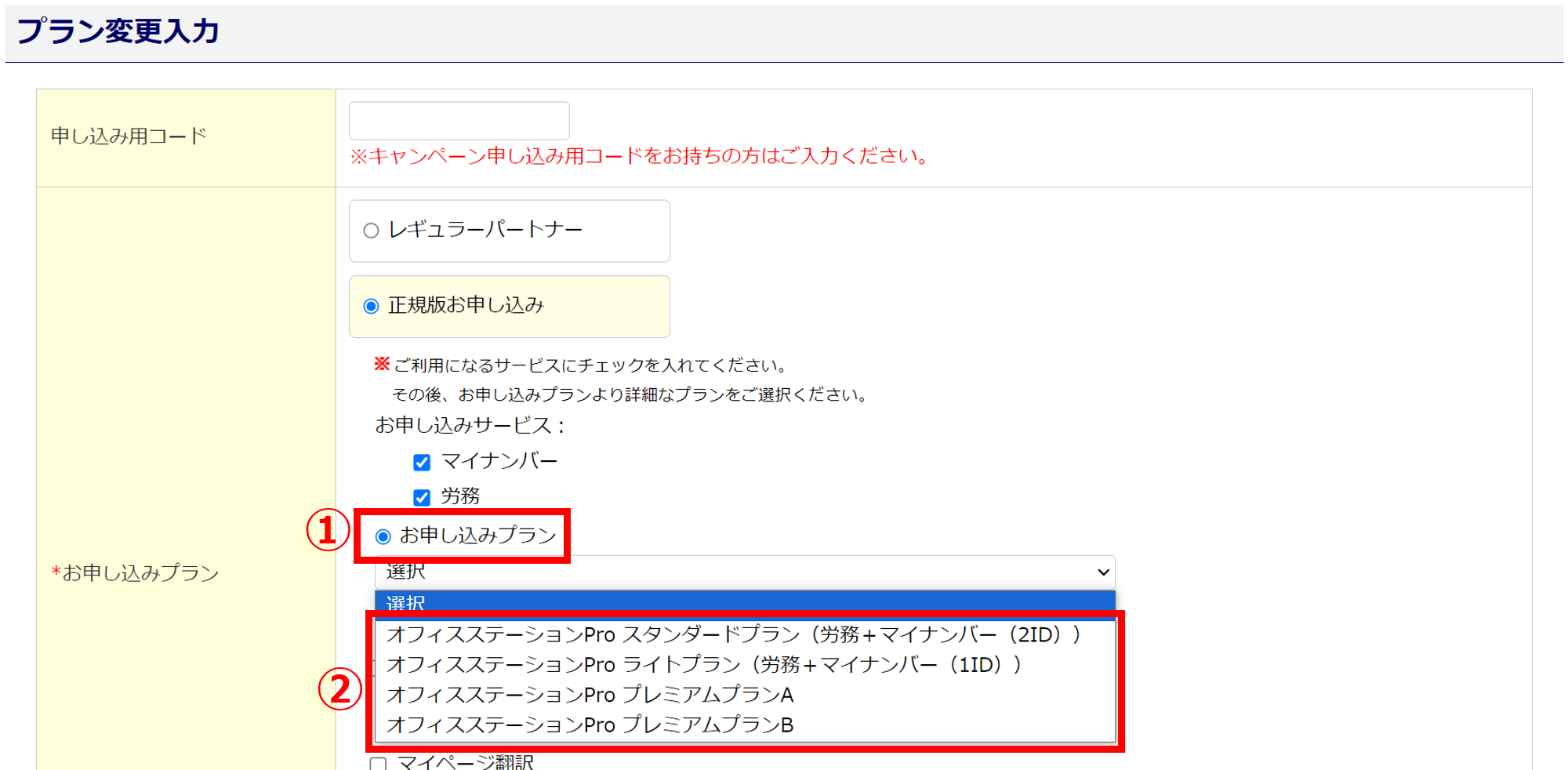This screenshot has width=1568, height=770.
Task: Select the お申し込みプラン radio button
Action: (383, 536)
